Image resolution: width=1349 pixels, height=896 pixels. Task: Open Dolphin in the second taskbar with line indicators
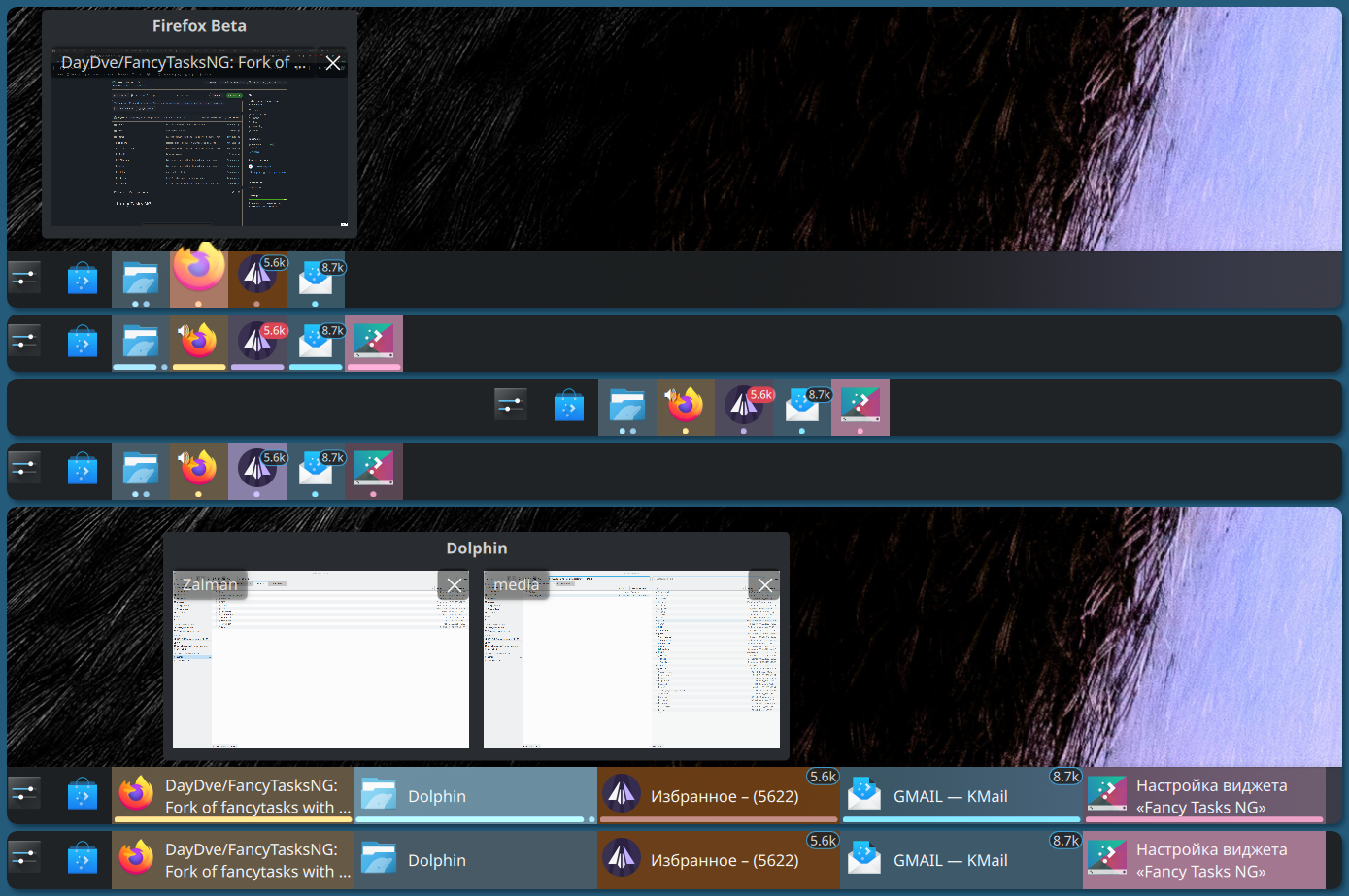(x=141, y=343)
